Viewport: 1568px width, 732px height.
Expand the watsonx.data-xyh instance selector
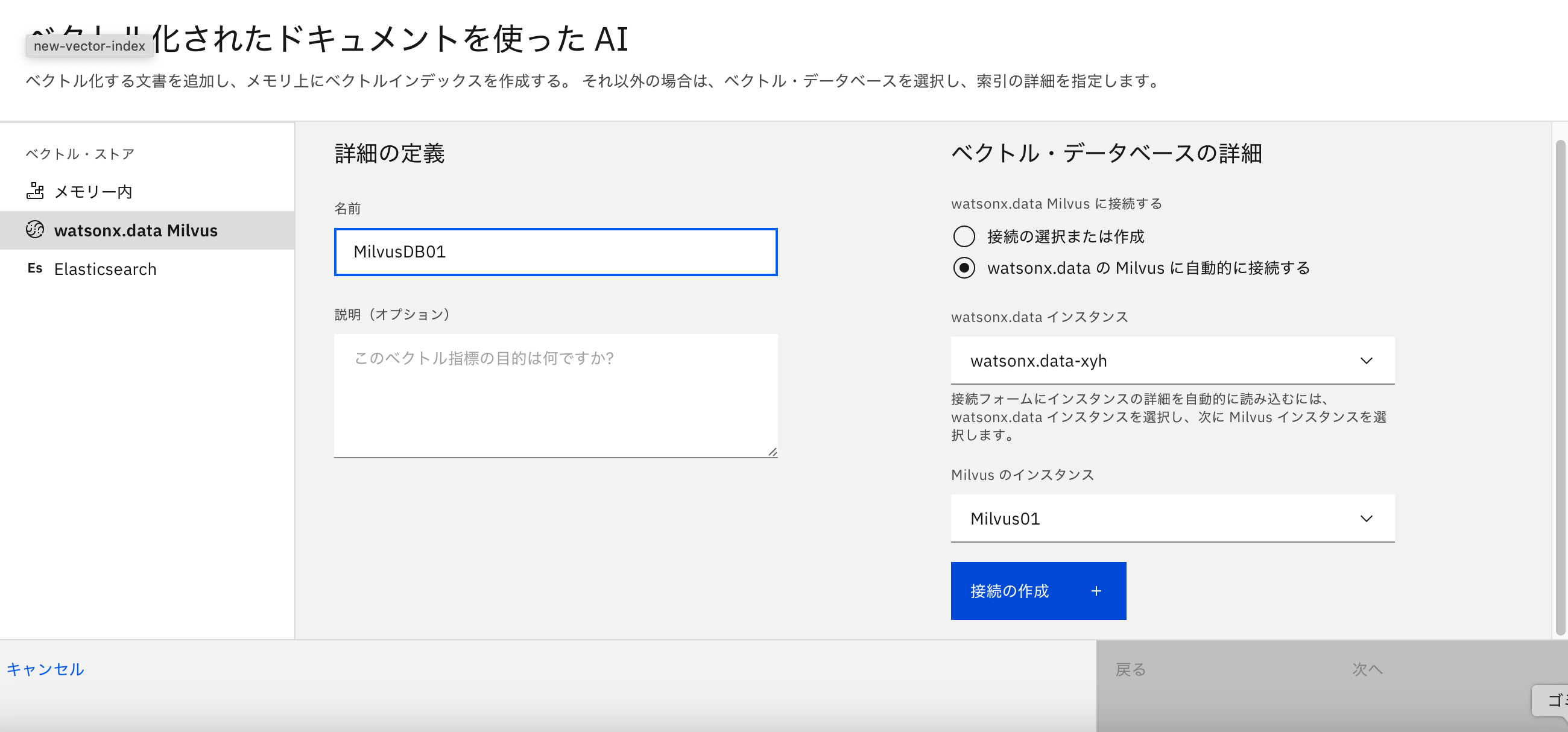[1172, 360]
